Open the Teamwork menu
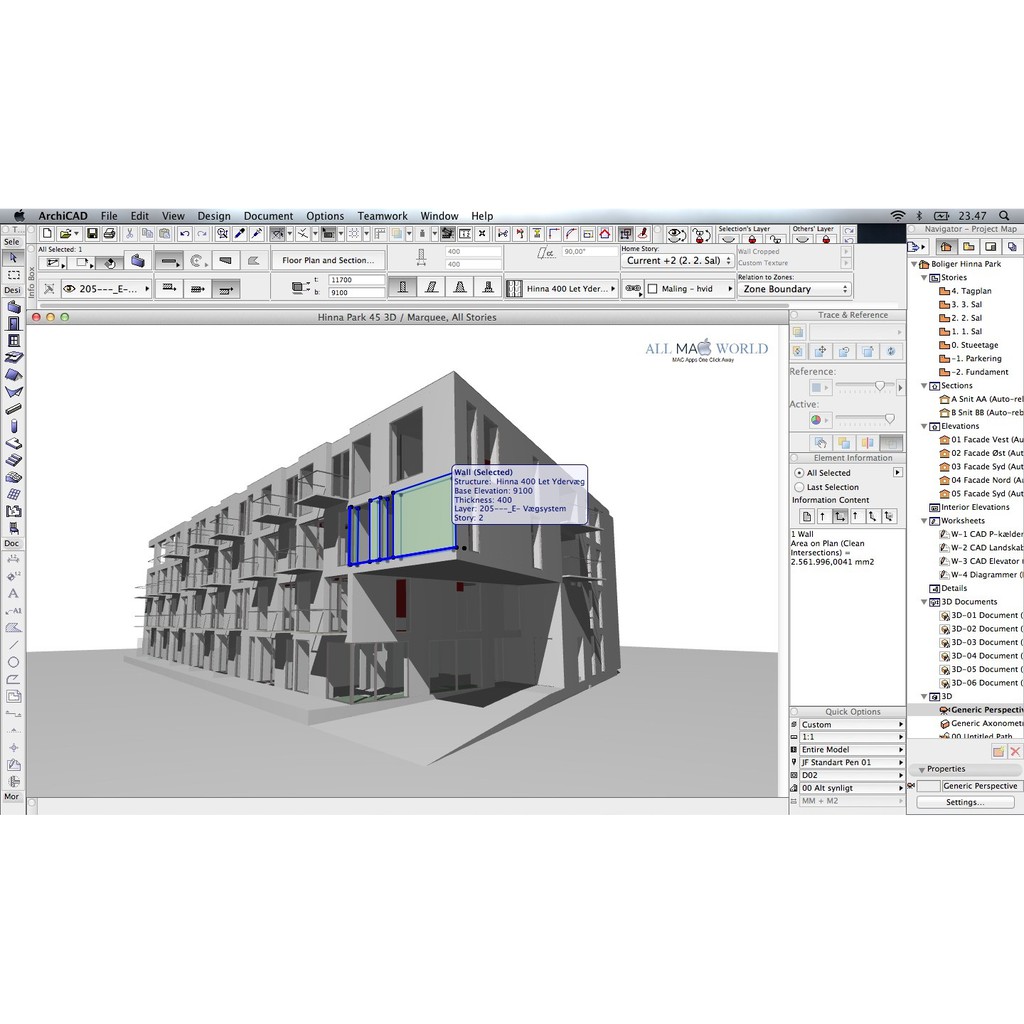Viewport: 1024px width, 1024px height. coord(382,216)
